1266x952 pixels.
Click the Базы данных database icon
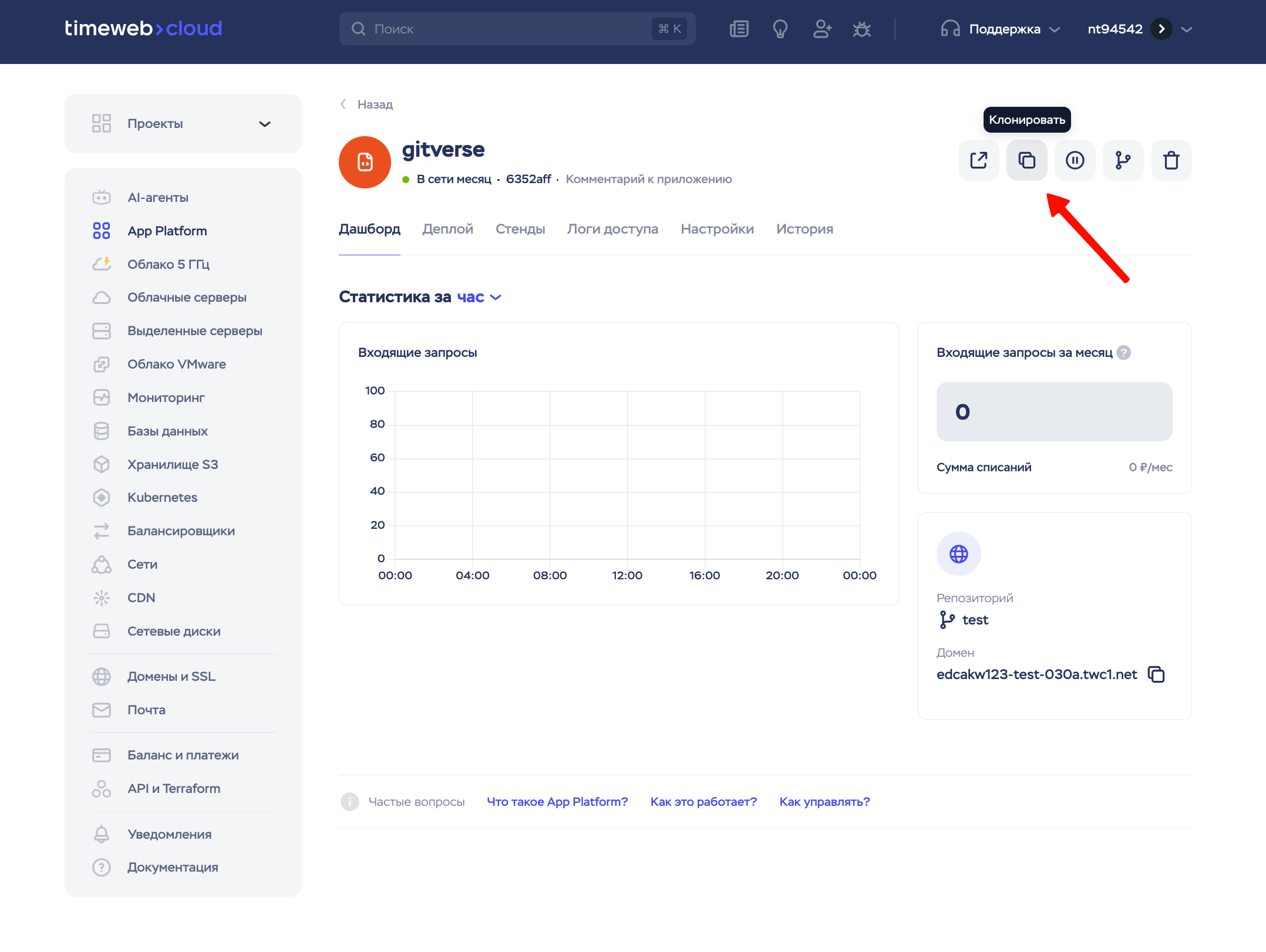tap(102, 431)
